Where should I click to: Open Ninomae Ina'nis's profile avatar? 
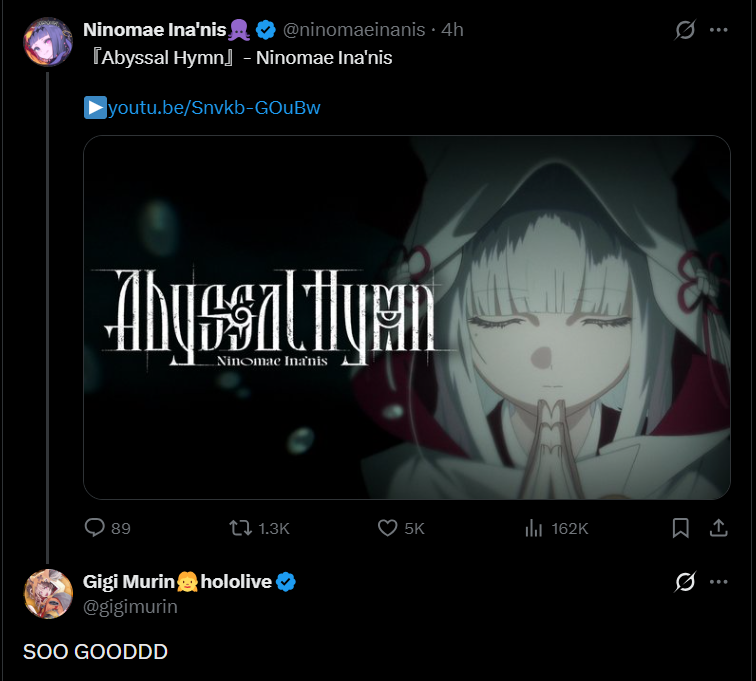(x=48, y=41)
